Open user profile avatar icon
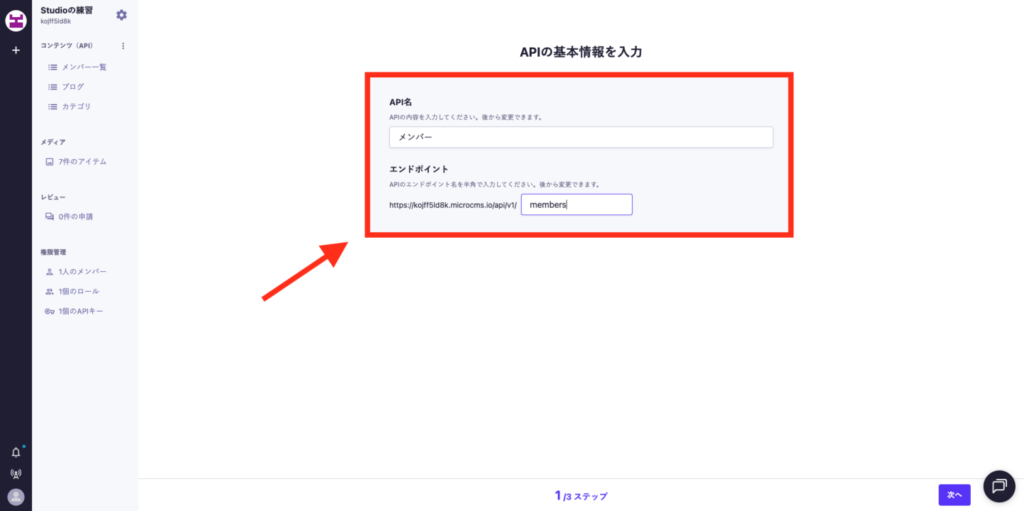1024x511 pixels. tap(16, 497)
